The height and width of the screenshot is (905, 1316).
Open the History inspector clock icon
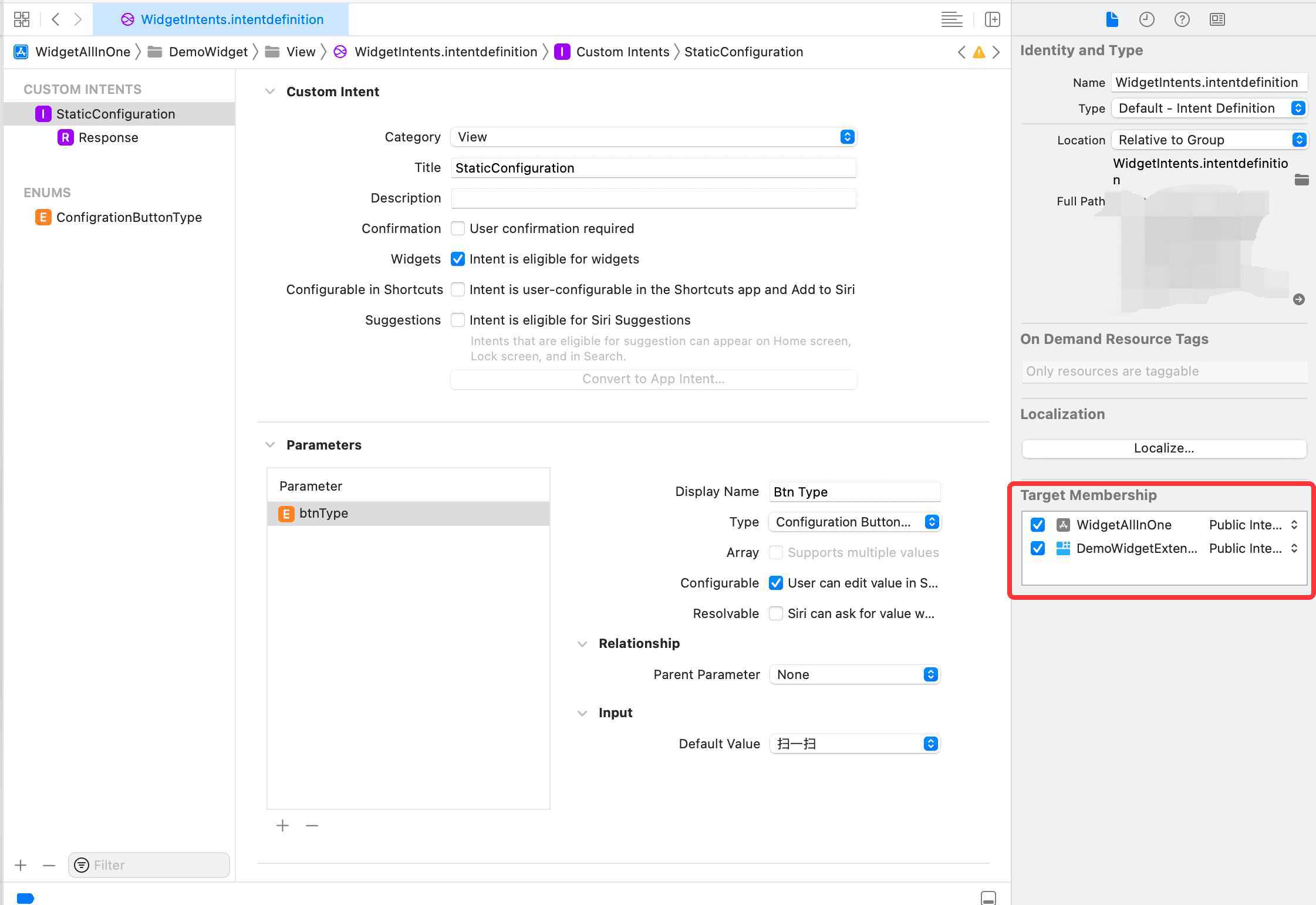[x=1146, y=19]
